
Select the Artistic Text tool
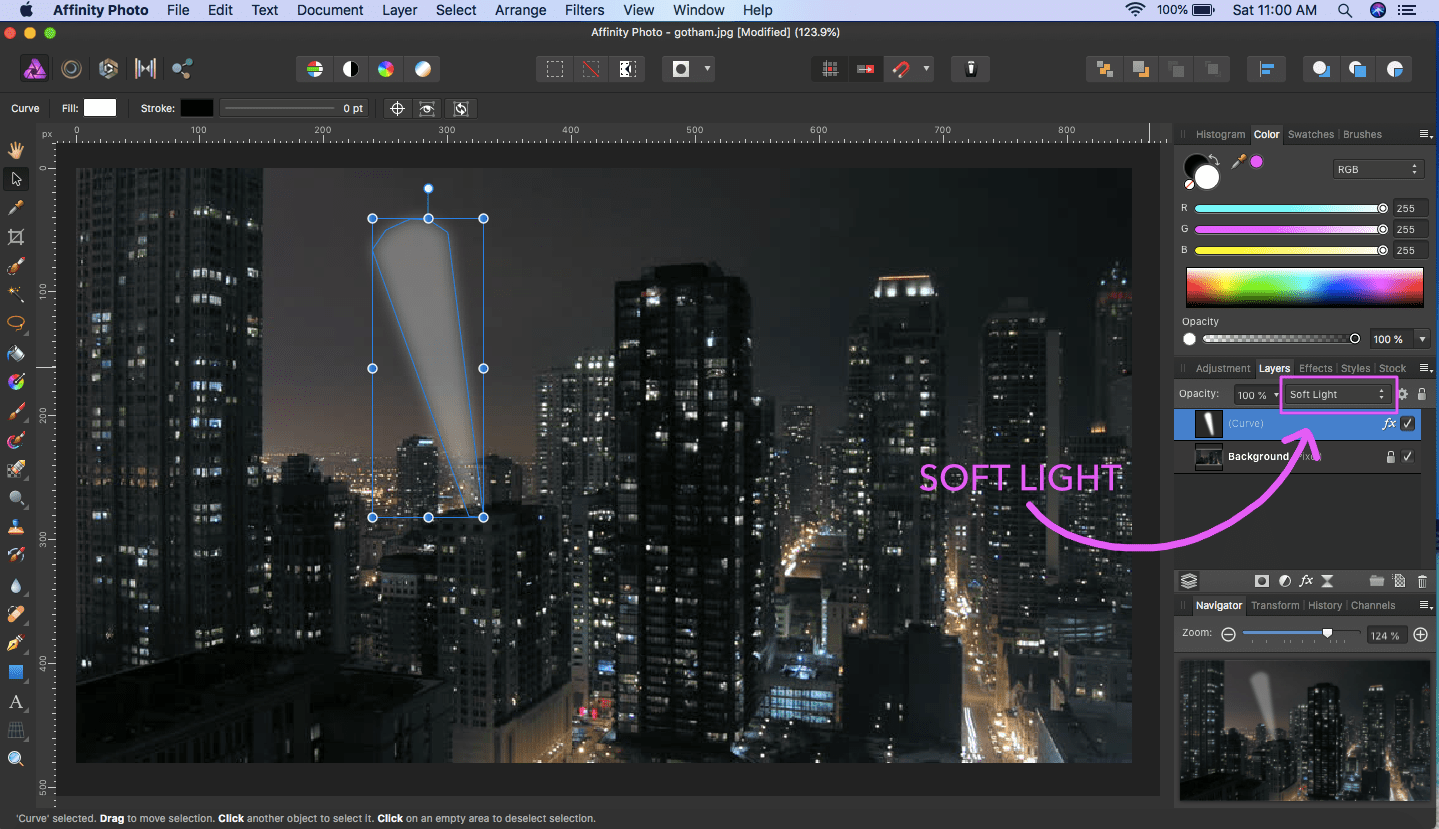pyautogui.click(x=16, y=703)
